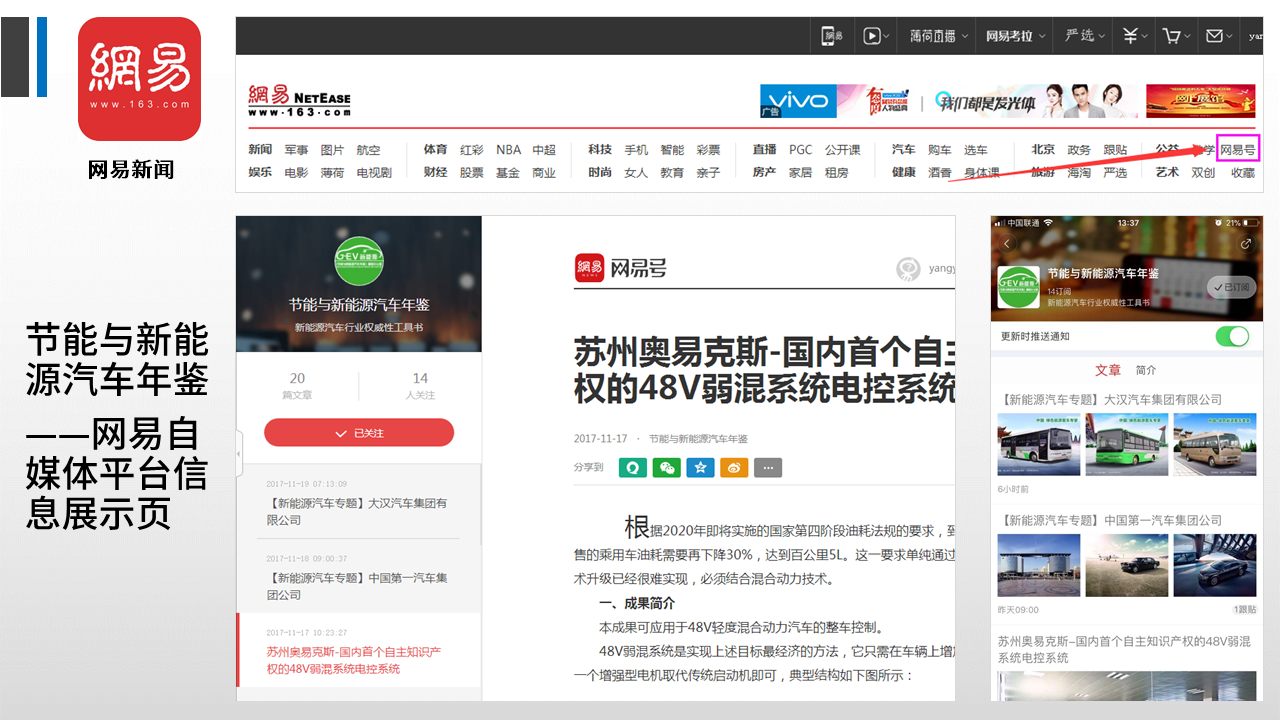The image size is (1280, 720).
Task: Click the 时尚 navigation link
Action: [x=600, y=172]
